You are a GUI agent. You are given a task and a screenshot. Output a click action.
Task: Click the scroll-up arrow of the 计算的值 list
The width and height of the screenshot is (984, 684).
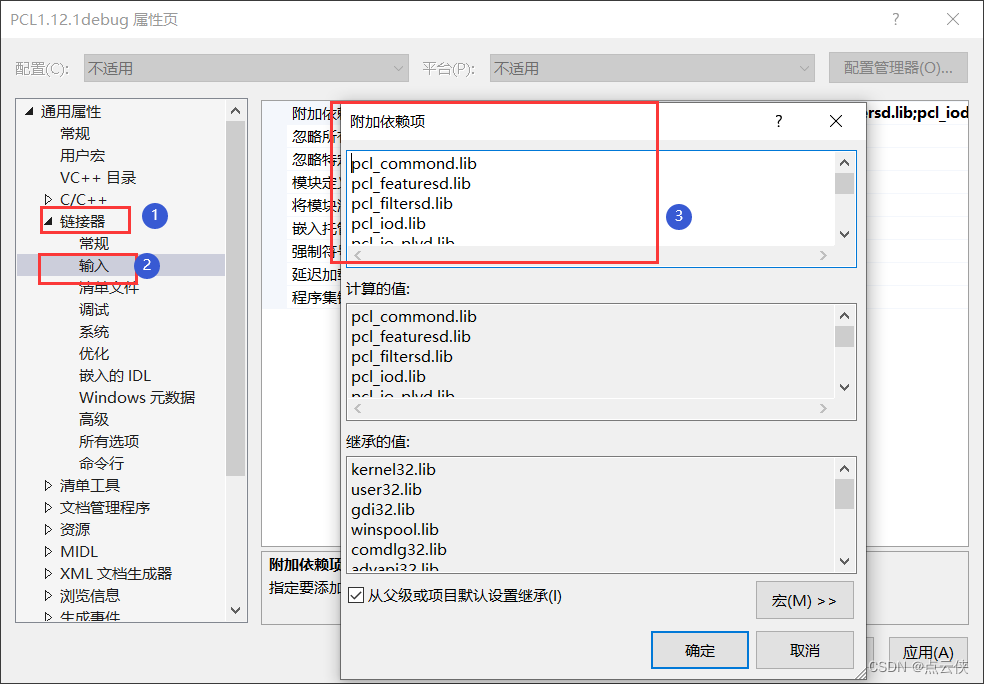(x=844, y=316)
